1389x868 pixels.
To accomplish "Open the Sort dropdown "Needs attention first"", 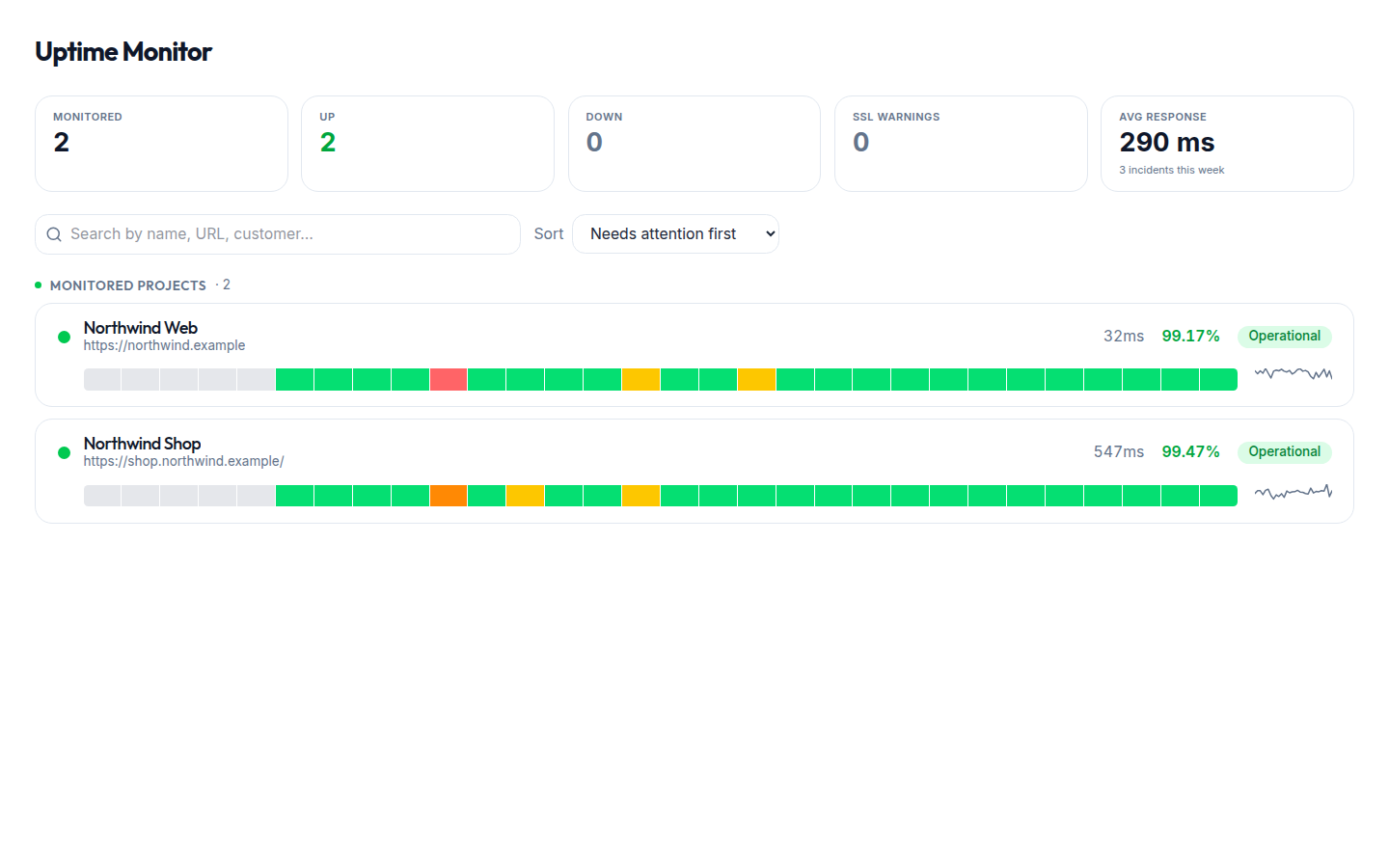I will [x=675, y=234].
